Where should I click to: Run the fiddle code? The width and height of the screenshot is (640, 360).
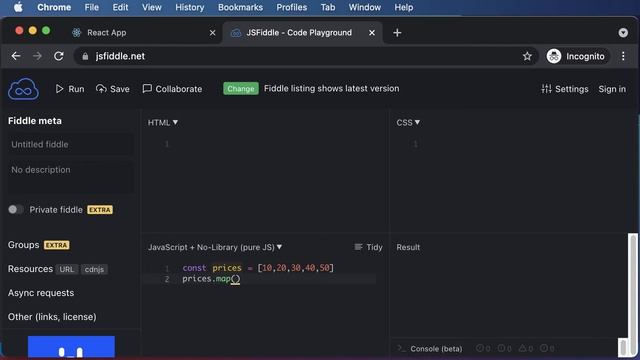[x=70, y=89]
